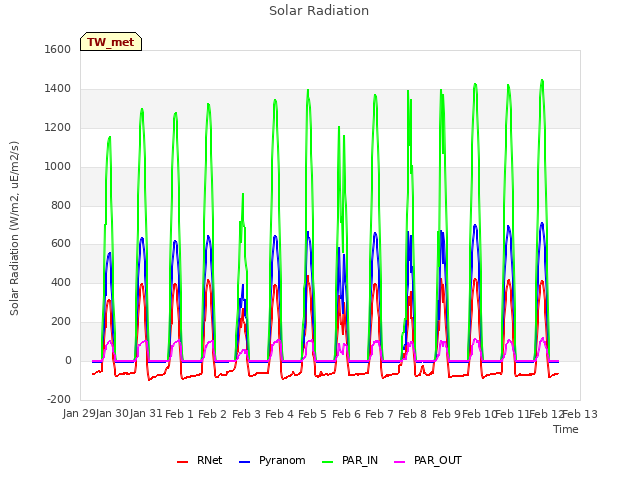
Task: Click the Jan 29 x-axis label
Action: [x=79, y=414]
